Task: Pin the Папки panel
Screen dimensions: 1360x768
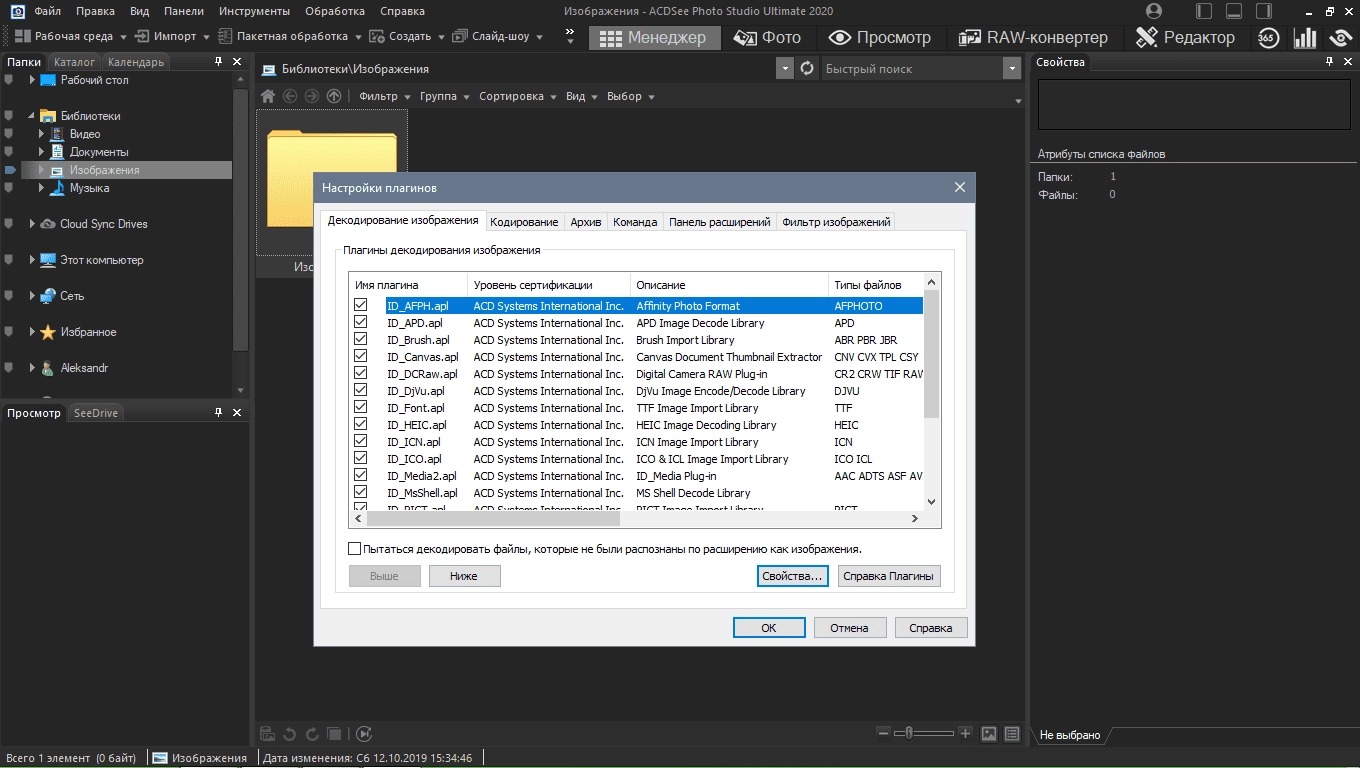Action: [219, 62]
